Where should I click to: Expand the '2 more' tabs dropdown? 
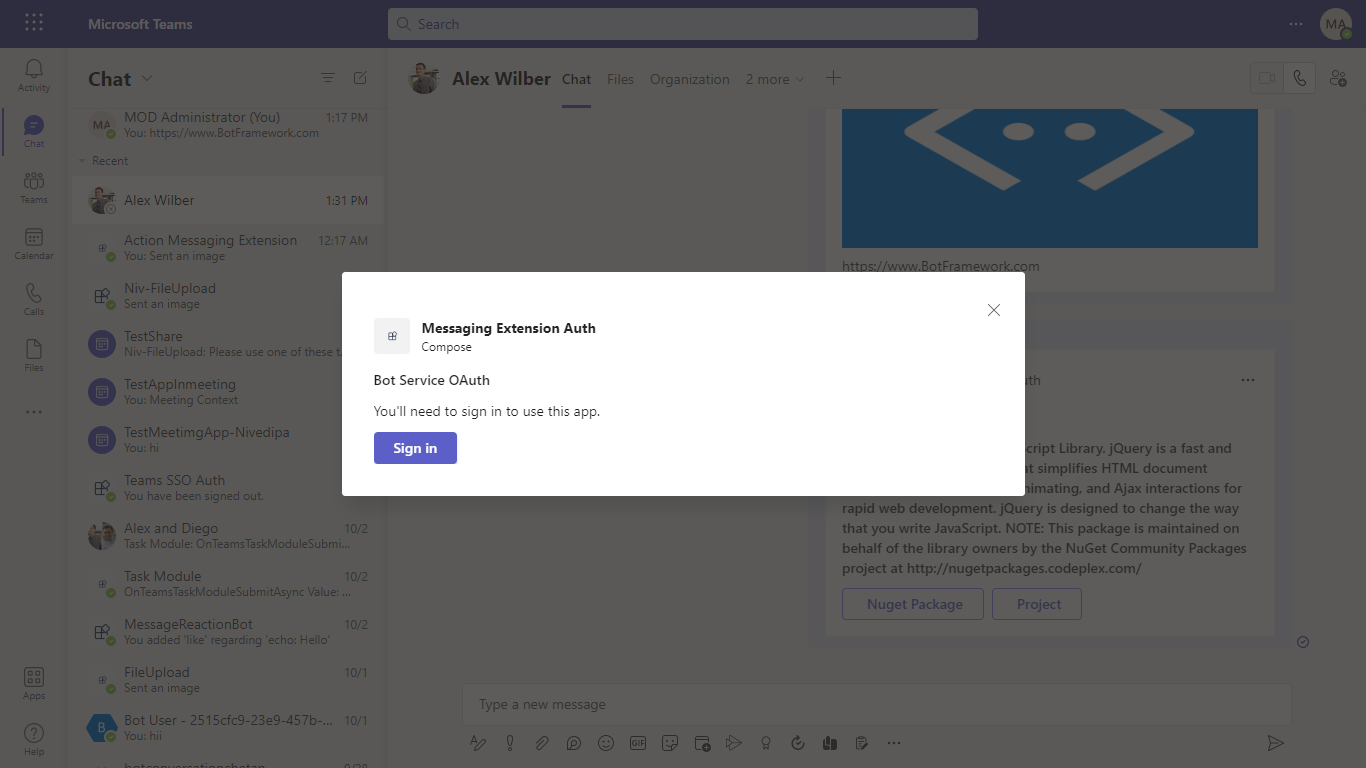coord(774,79)
